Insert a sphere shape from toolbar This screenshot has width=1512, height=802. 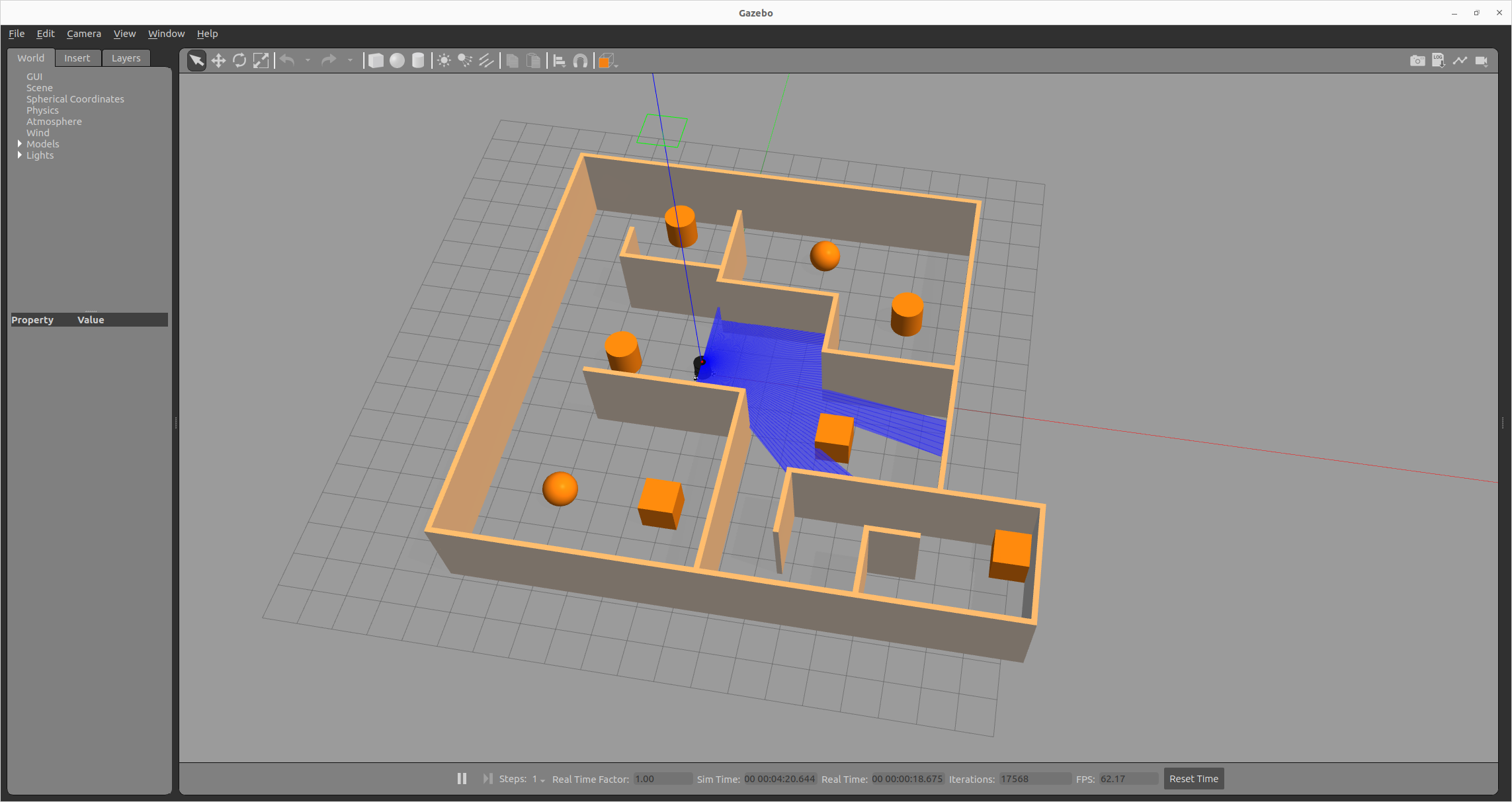(397, 61)
